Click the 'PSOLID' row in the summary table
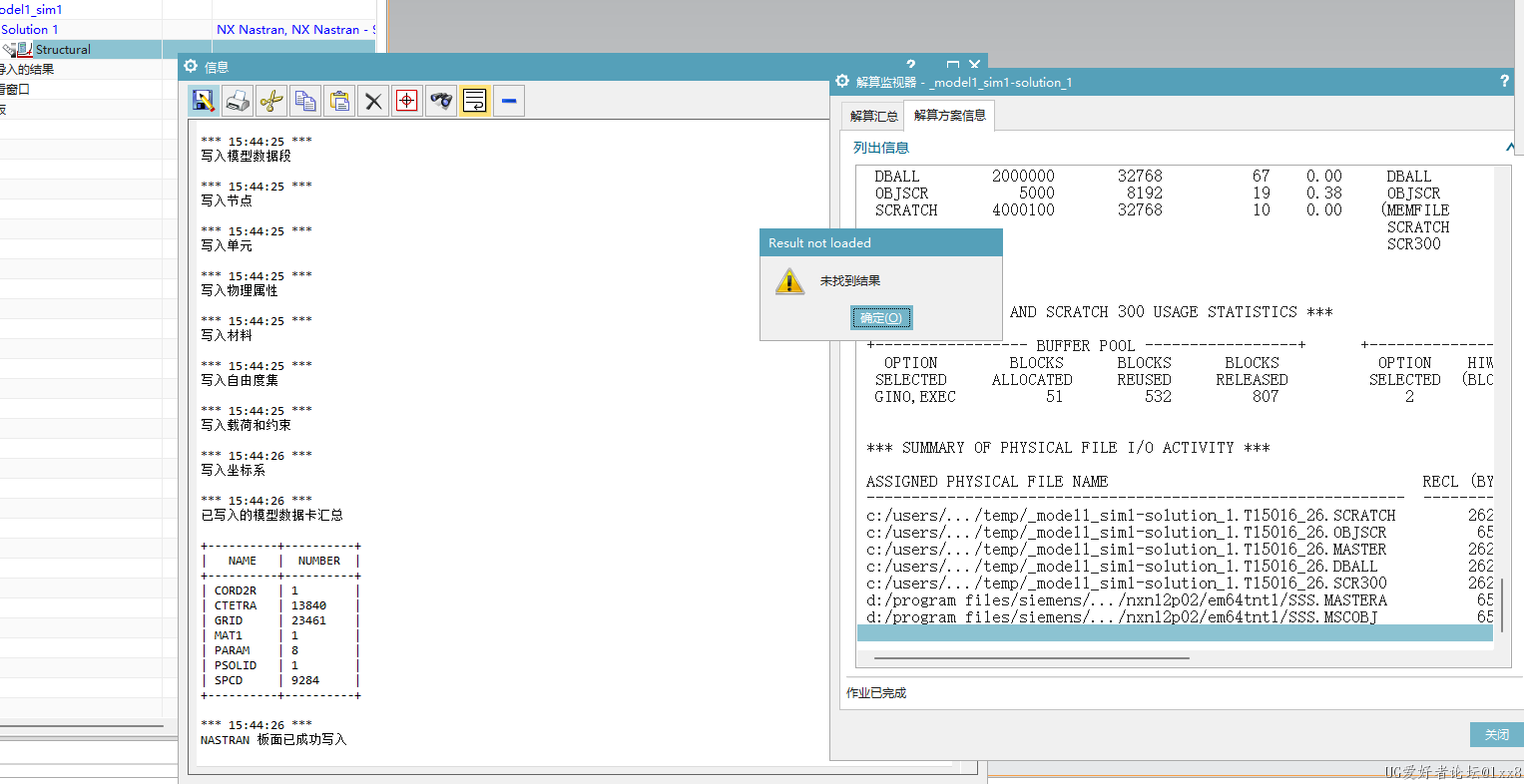The height and width of the screenshot is (784, 1524). pos(279,665)
